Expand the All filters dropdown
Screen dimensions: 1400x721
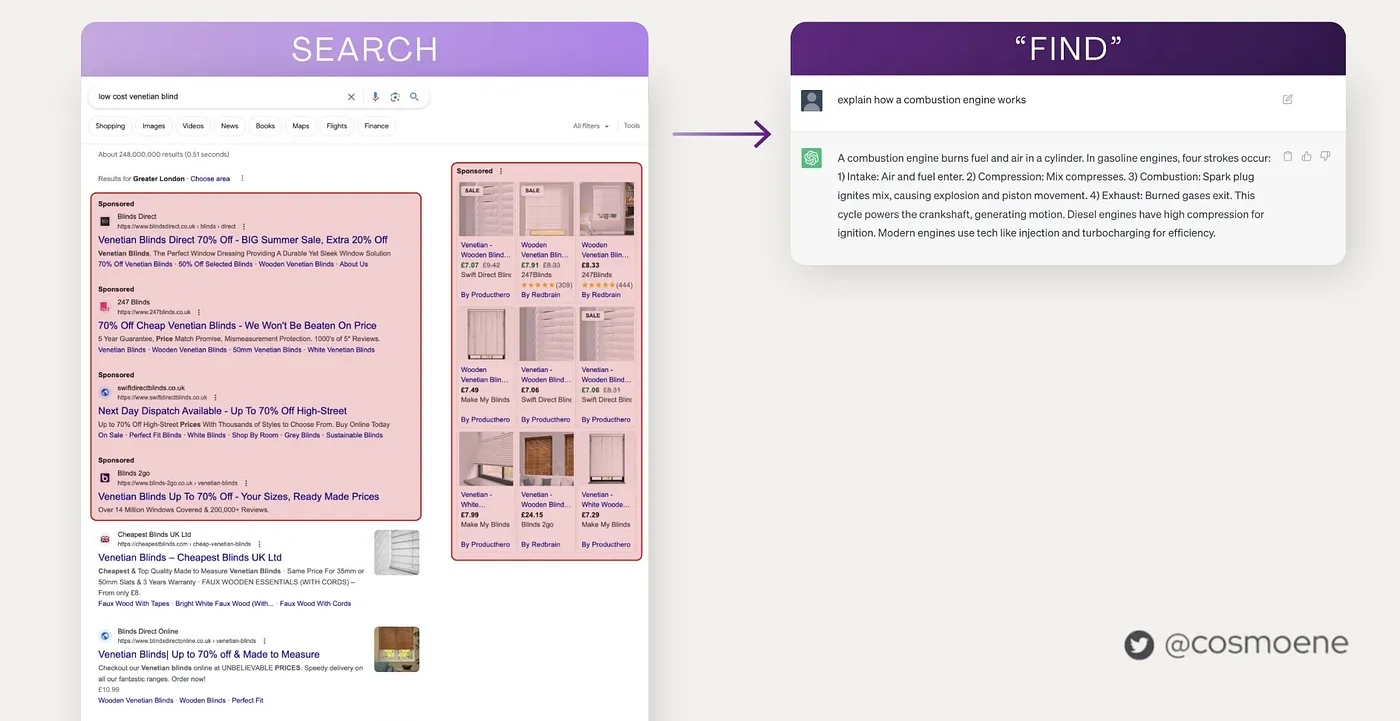(591, 126)
